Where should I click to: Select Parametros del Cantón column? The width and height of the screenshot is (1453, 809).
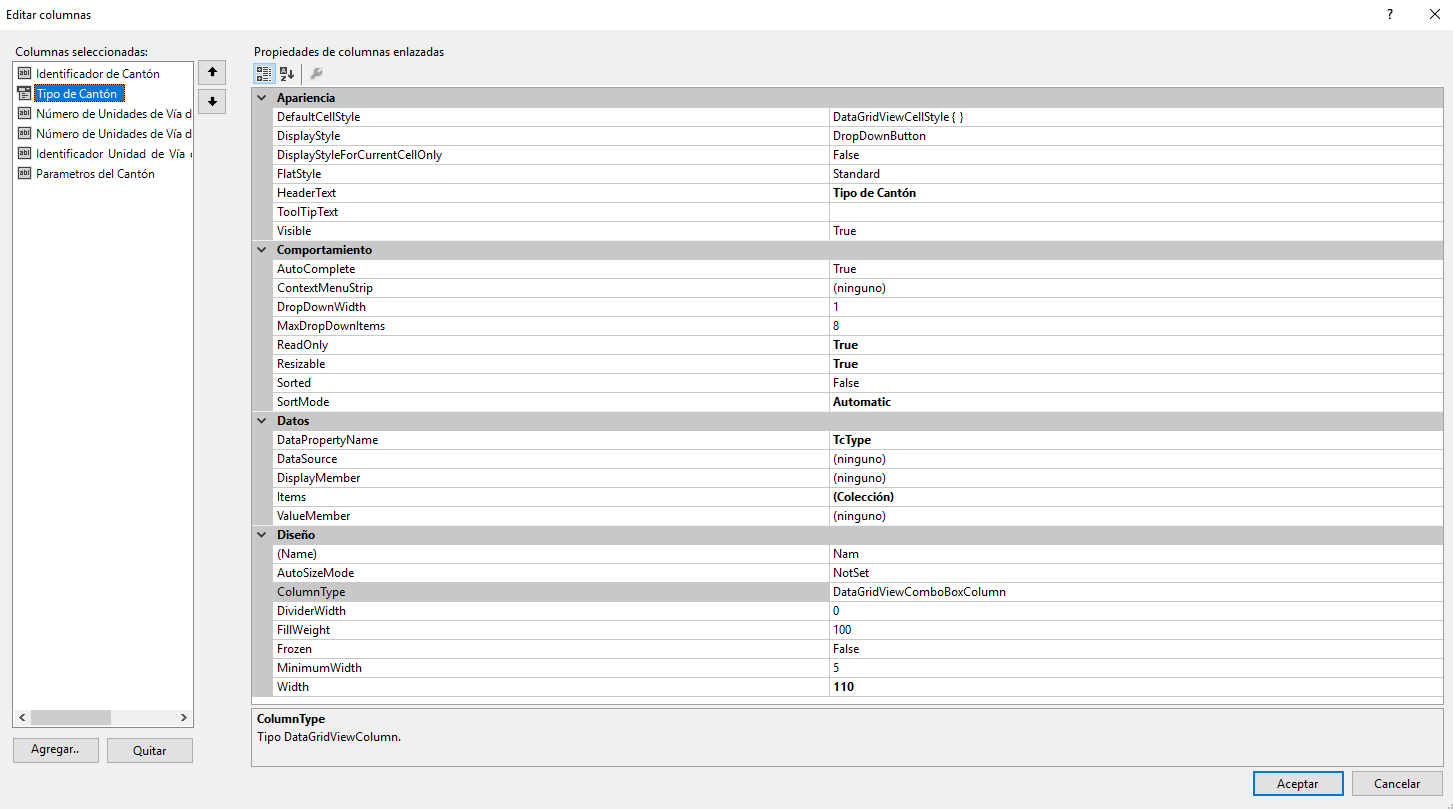tap(95, 173)
